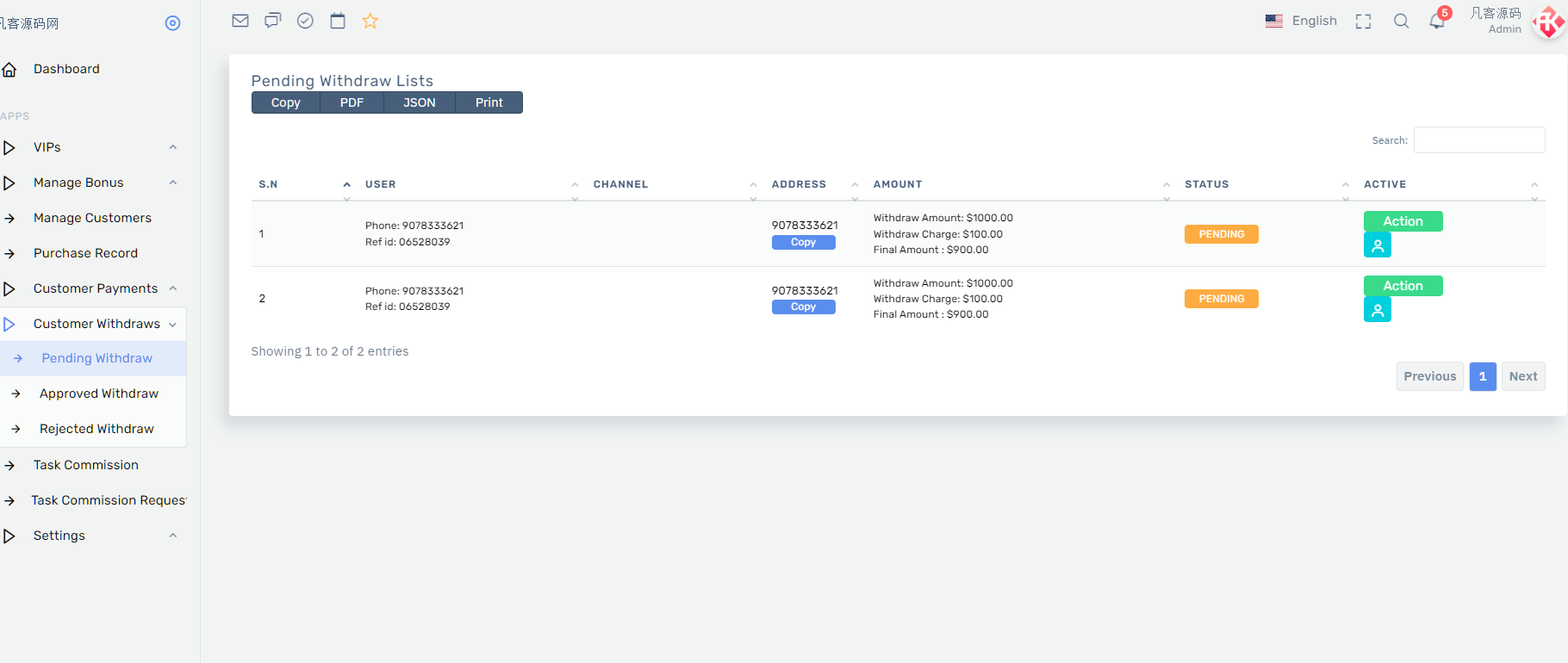Screen dimensions: 1568x663
Task: Expand the Settings sidebar menu
Action: click(92, 536)
